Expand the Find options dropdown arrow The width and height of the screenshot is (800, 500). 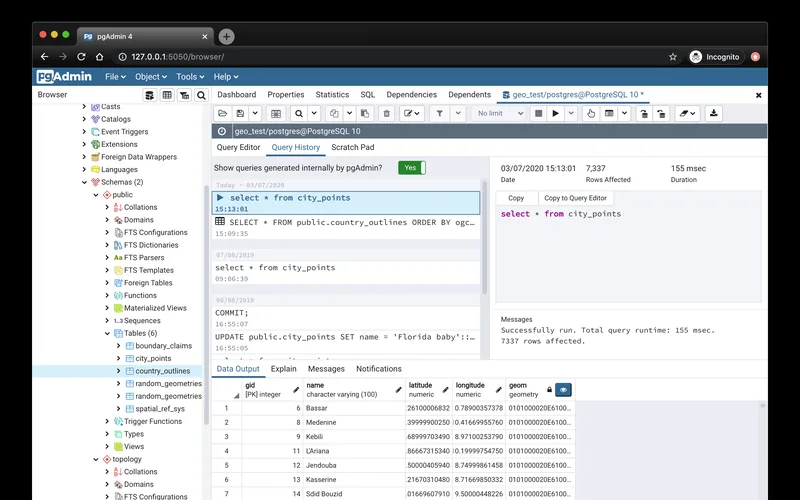314,113
